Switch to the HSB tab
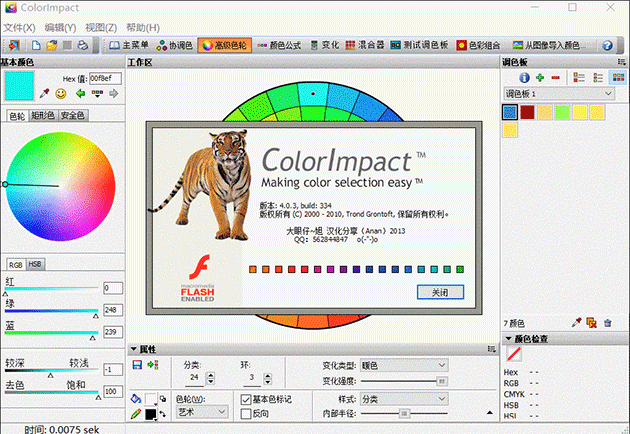Image resolution: width=630 pixels, height=434 pixels. (x=35, y=264)
